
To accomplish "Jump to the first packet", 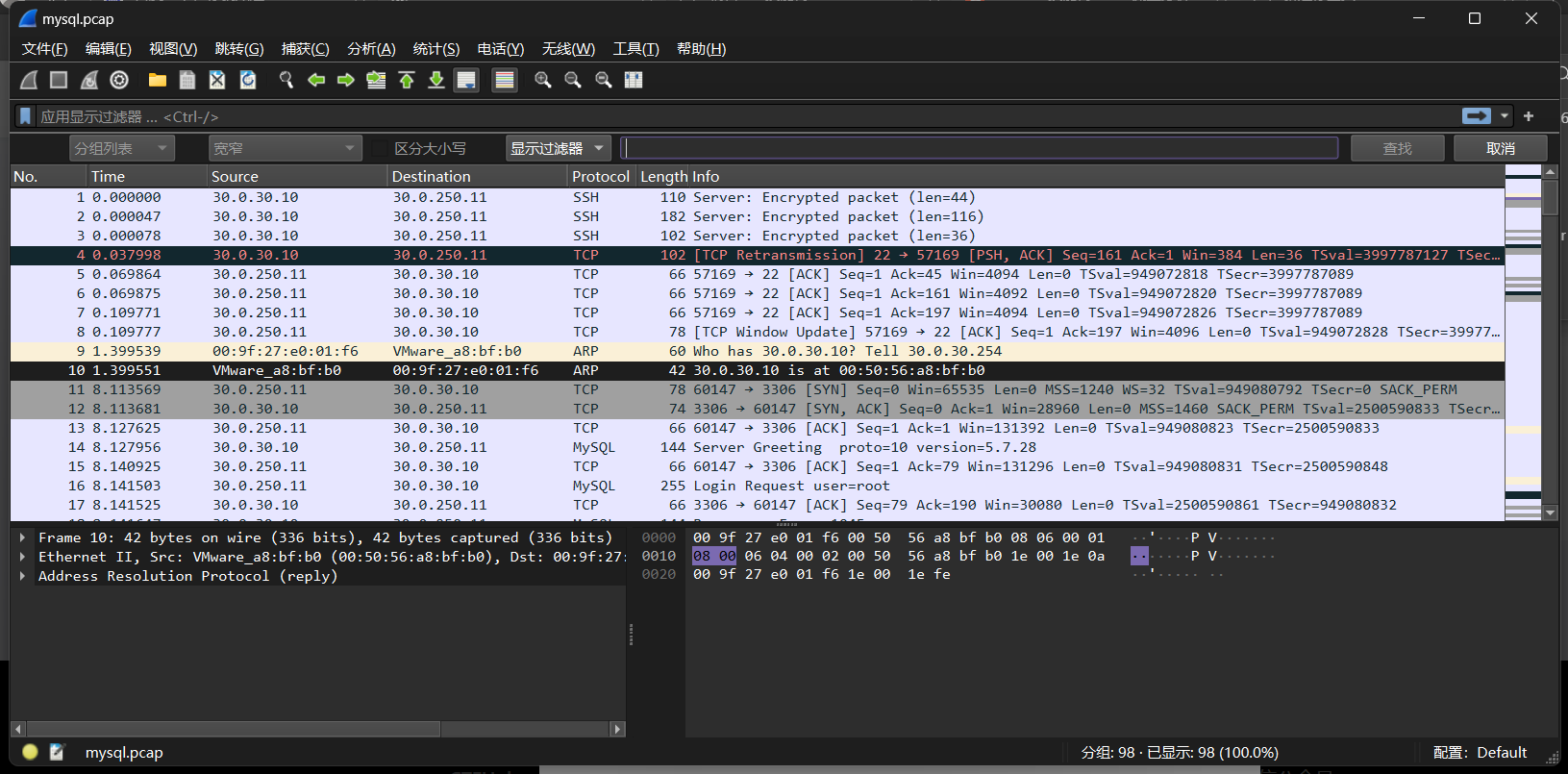I will pyautogui.click(x=407, y=80).
